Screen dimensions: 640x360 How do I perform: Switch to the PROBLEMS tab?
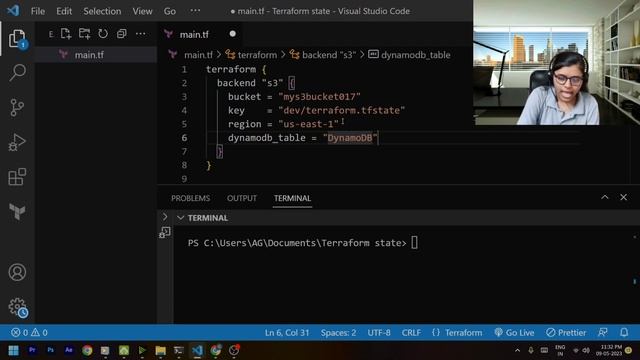(191, 198)
